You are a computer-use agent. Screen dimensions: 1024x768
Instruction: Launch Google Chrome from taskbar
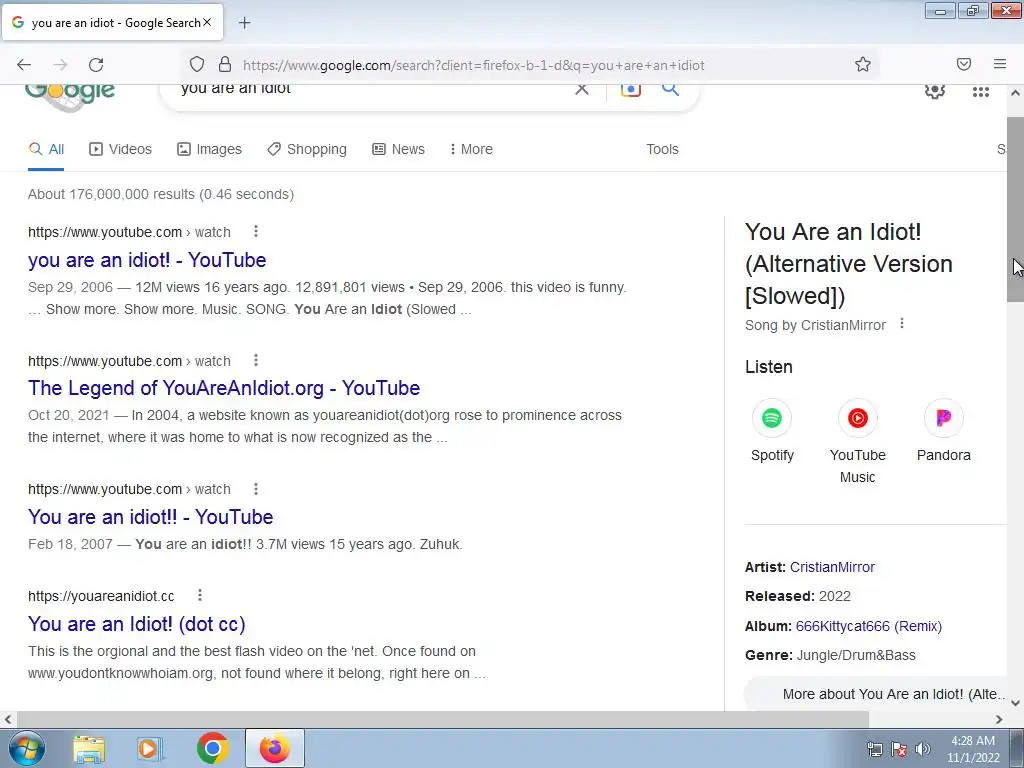tap(212, 748)
